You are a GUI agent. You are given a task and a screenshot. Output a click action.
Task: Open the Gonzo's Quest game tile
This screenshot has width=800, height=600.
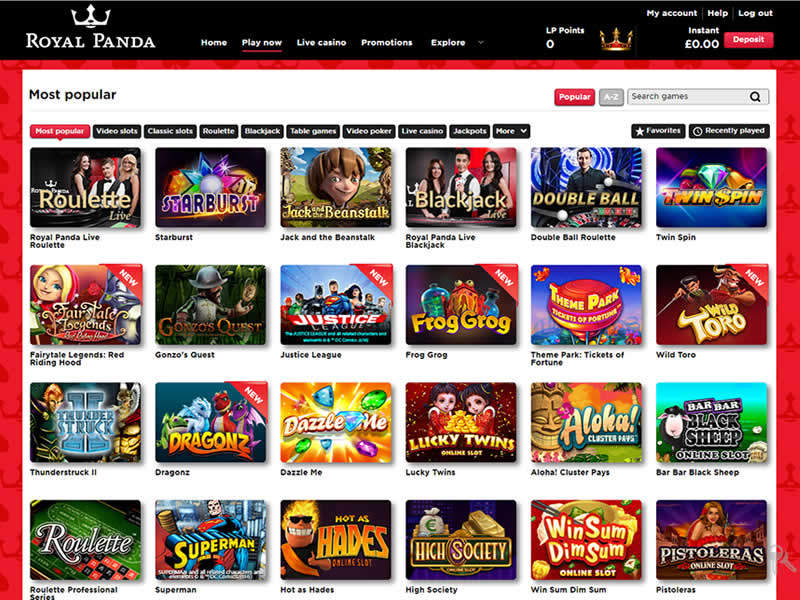tap(211, 305)
